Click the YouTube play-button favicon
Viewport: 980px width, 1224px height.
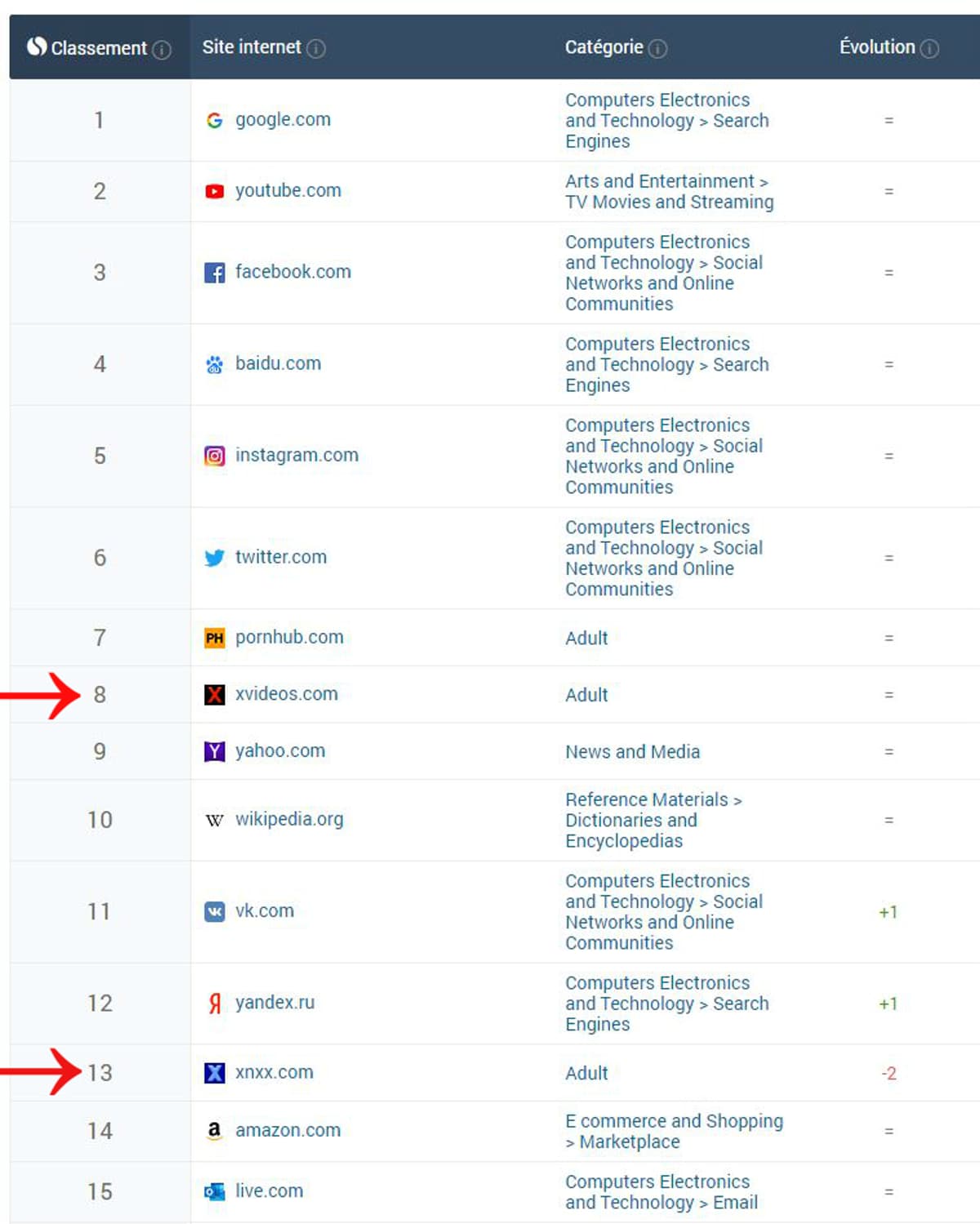point(214,191)
